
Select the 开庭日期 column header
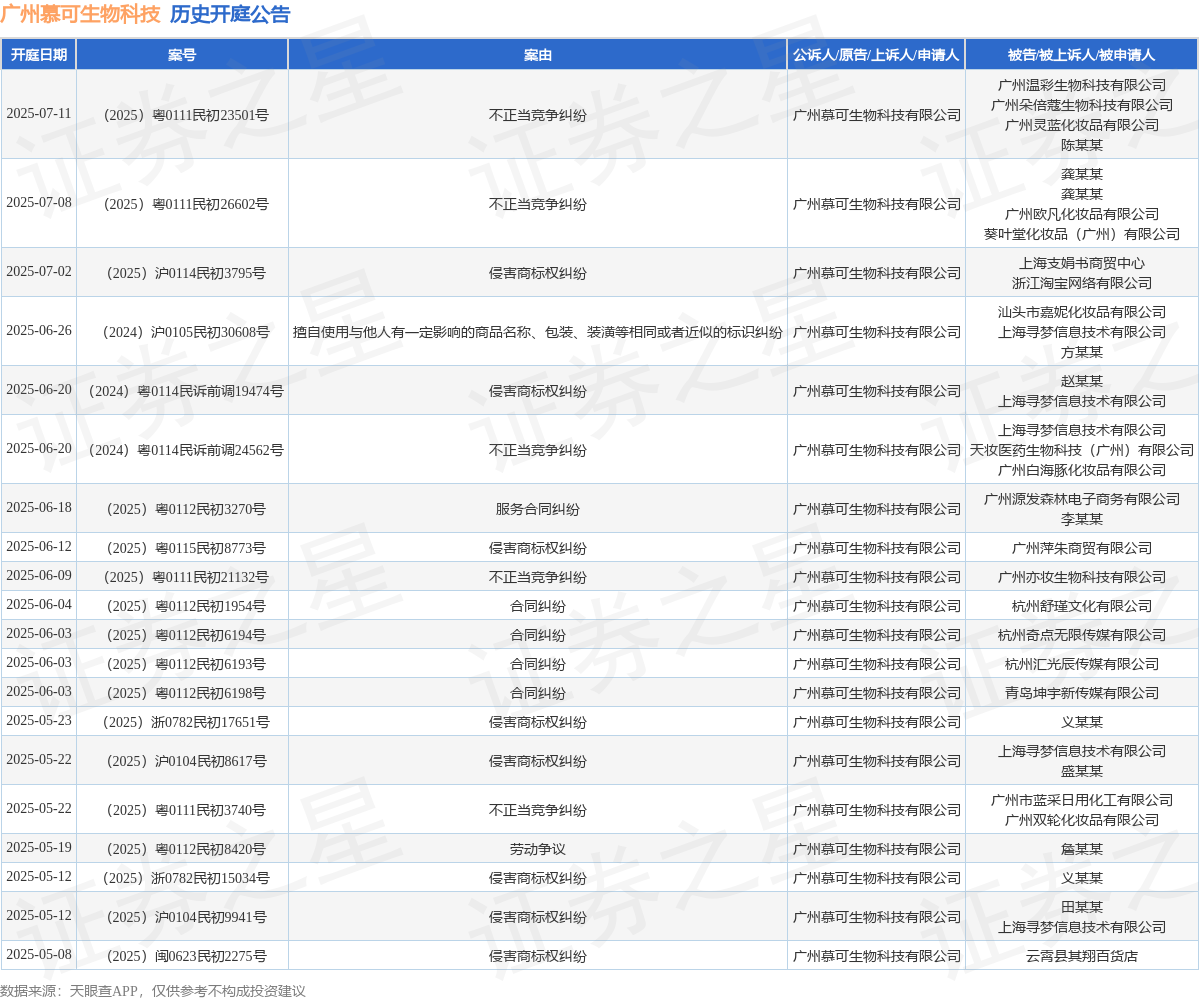click(38, 55)
